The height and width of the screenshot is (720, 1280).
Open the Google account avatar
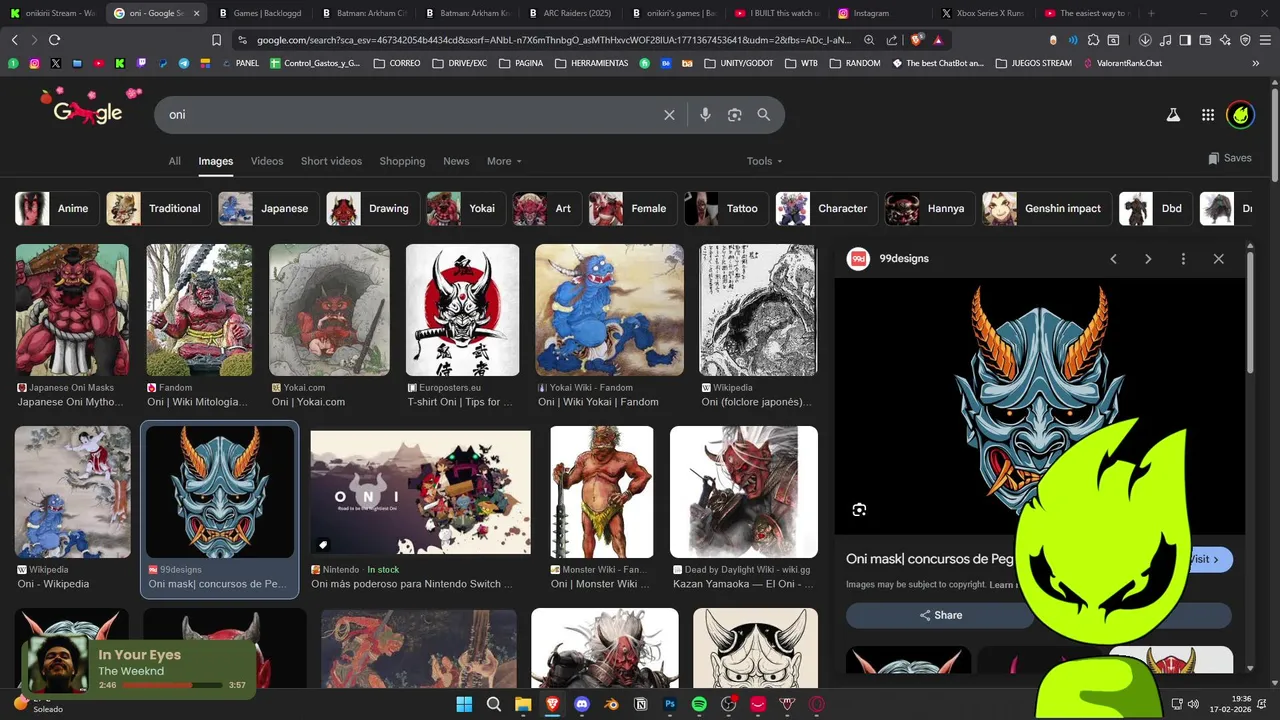tap(1241, 115)
